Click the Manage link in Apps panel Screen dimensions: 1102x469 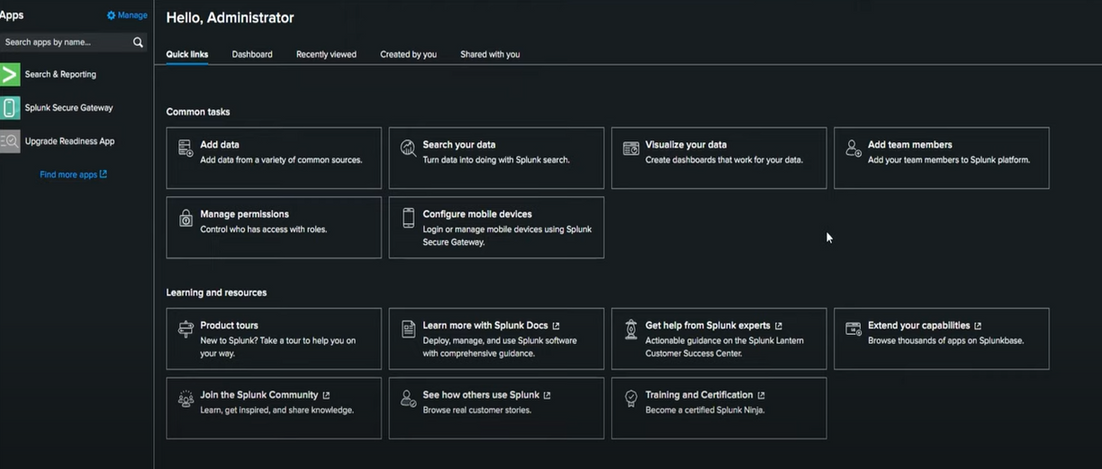pyautogui.click(x=132, y=15)
